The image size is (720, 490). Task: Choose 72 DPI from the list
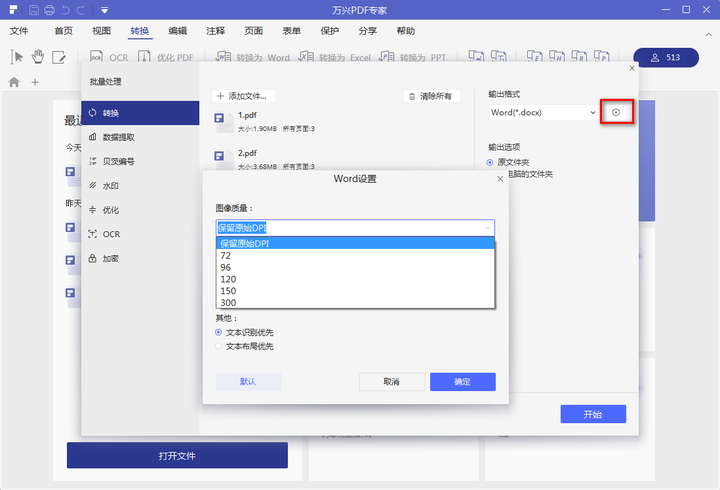[x=355, y=255]
